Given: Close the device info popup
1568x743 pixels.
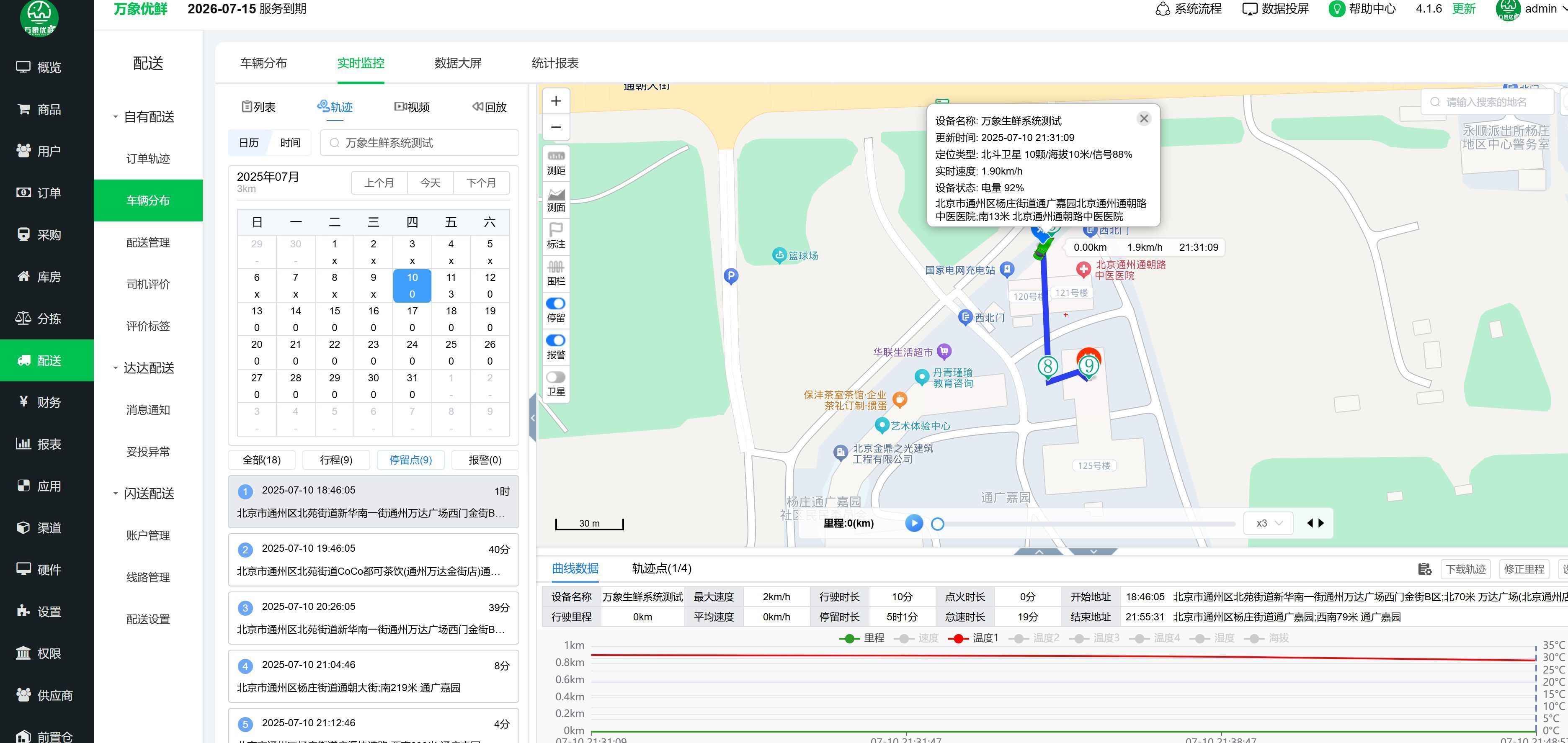Looking at the screenshot, I should 1144,118.
